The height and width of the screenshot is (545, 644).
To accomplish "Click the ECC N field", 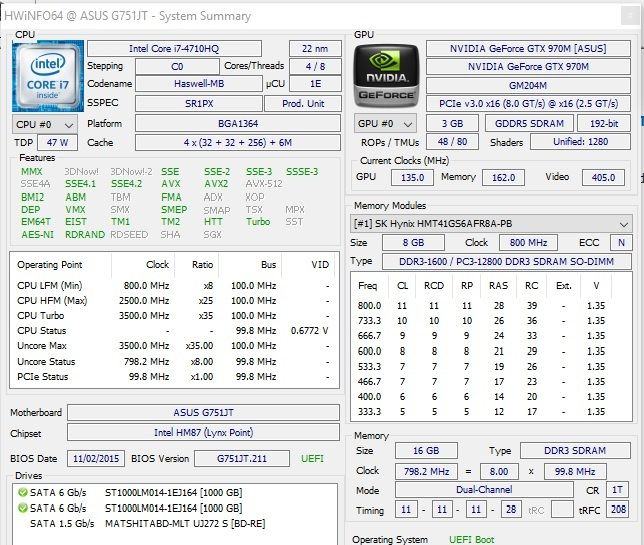I will point(621,242).
